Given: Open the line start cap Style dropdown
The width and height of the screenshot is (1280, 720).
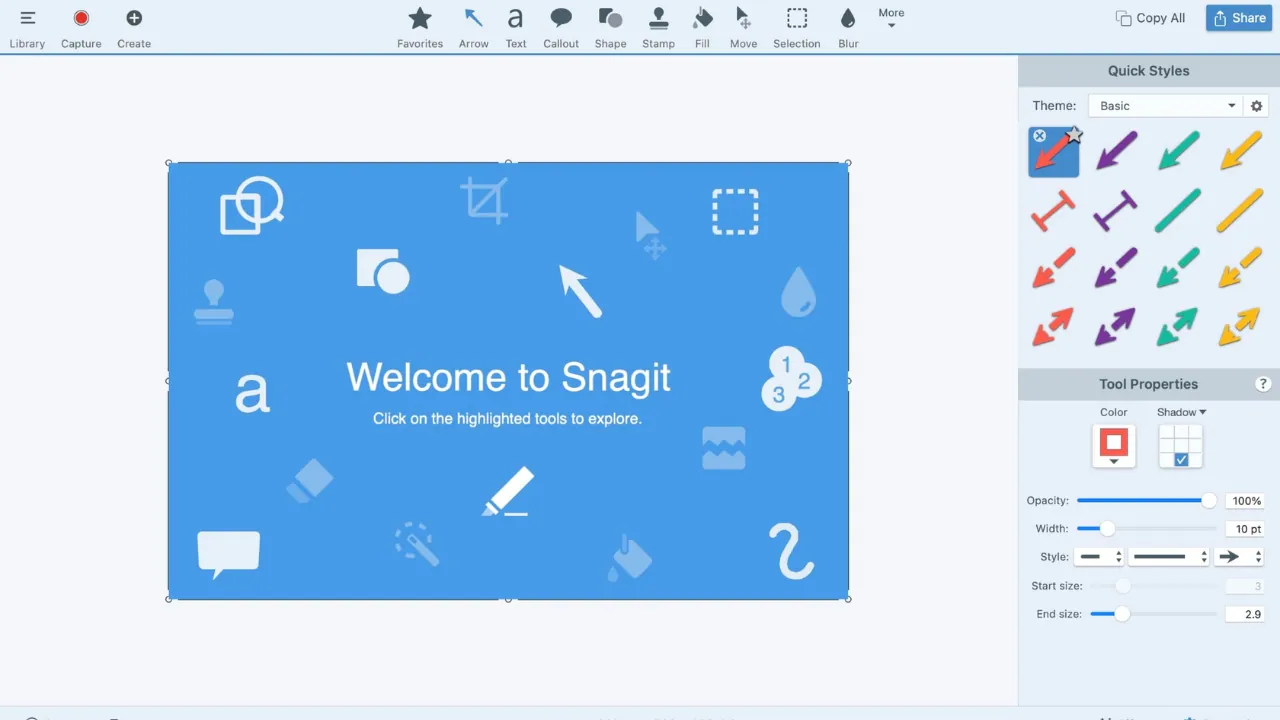Looking at the screenshot, I should 1100,557.
